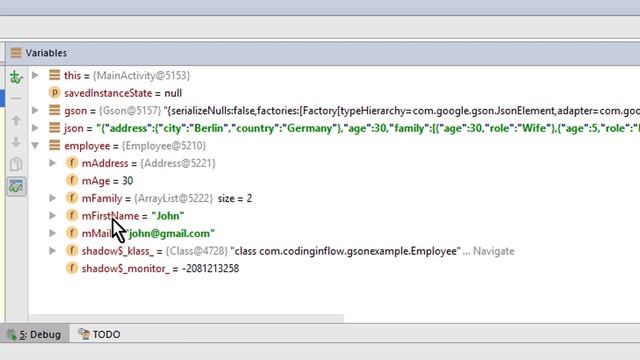Click the mMail field icon
Viewport: 640px width, 360px height.
(72, 233)
